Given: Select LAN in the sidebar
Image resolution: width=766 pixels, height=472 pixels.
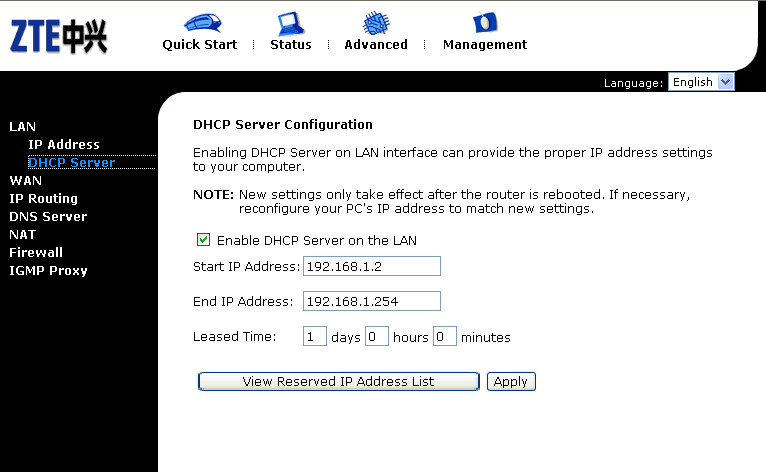Looking at the screenshot, I should (22, 127).
